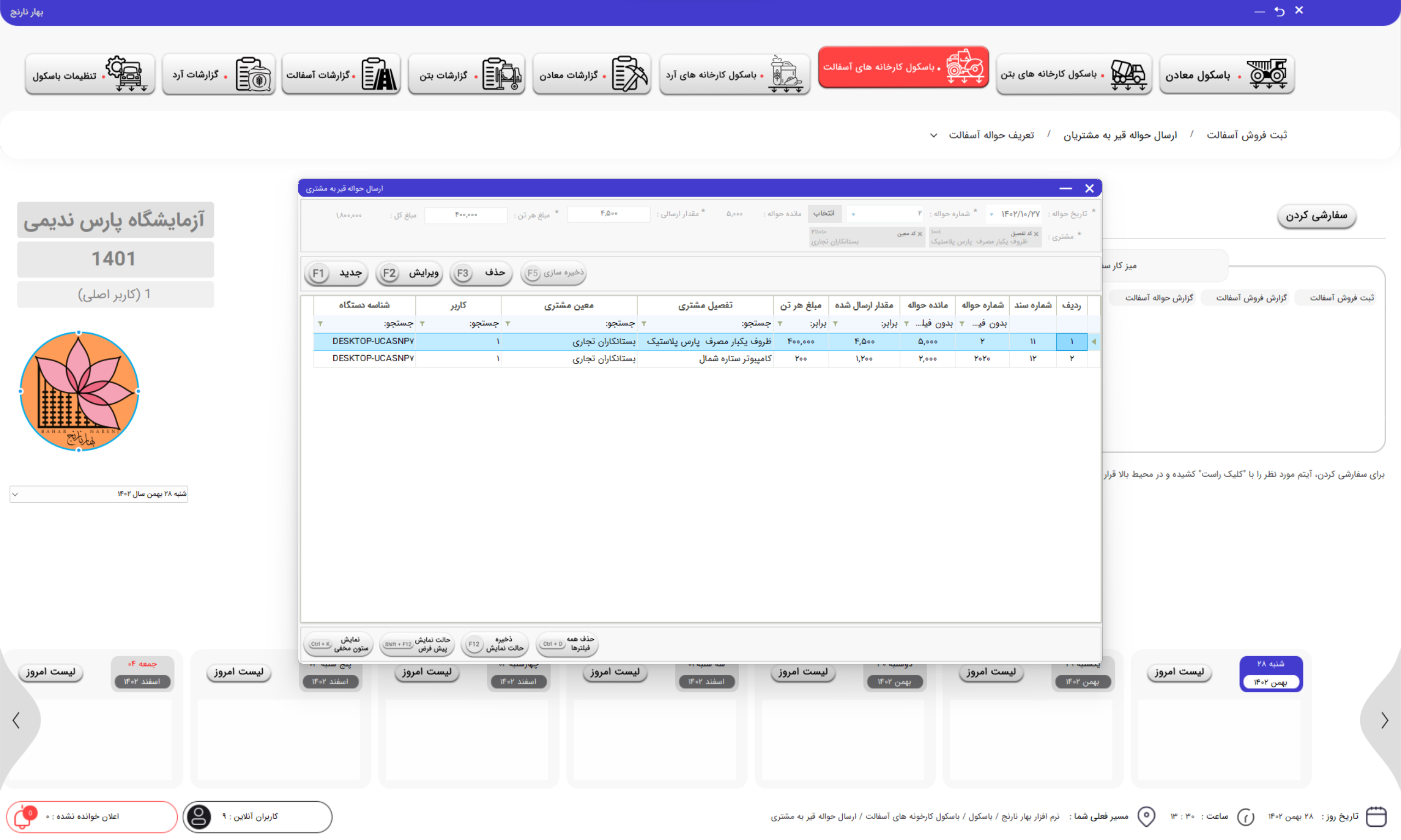The width and height of the screenshot is (1401, 840).
Task: Click the online users avatar icon
Action: click(199, 817)
